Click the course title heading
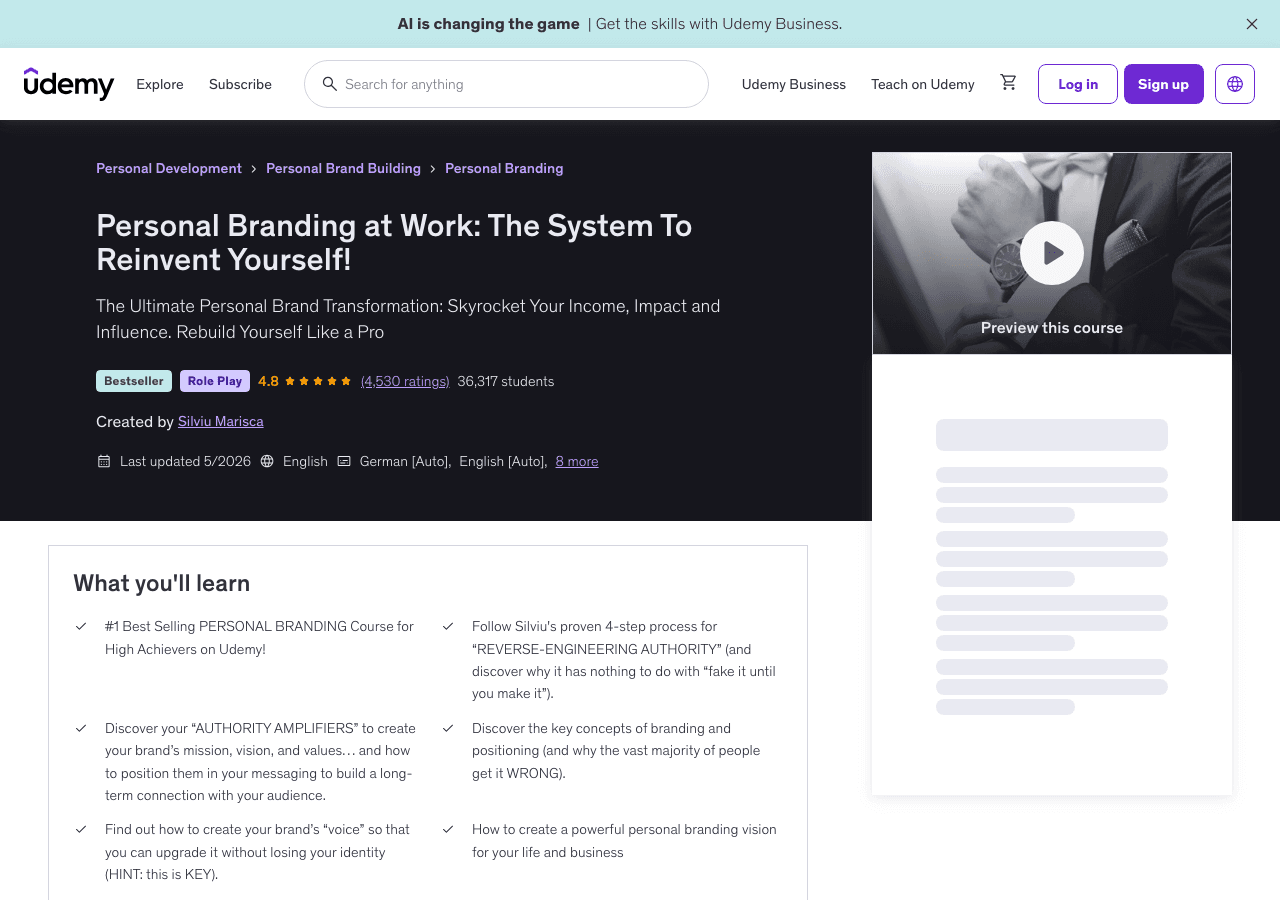The image size is (1280, 900). point(394,243)
